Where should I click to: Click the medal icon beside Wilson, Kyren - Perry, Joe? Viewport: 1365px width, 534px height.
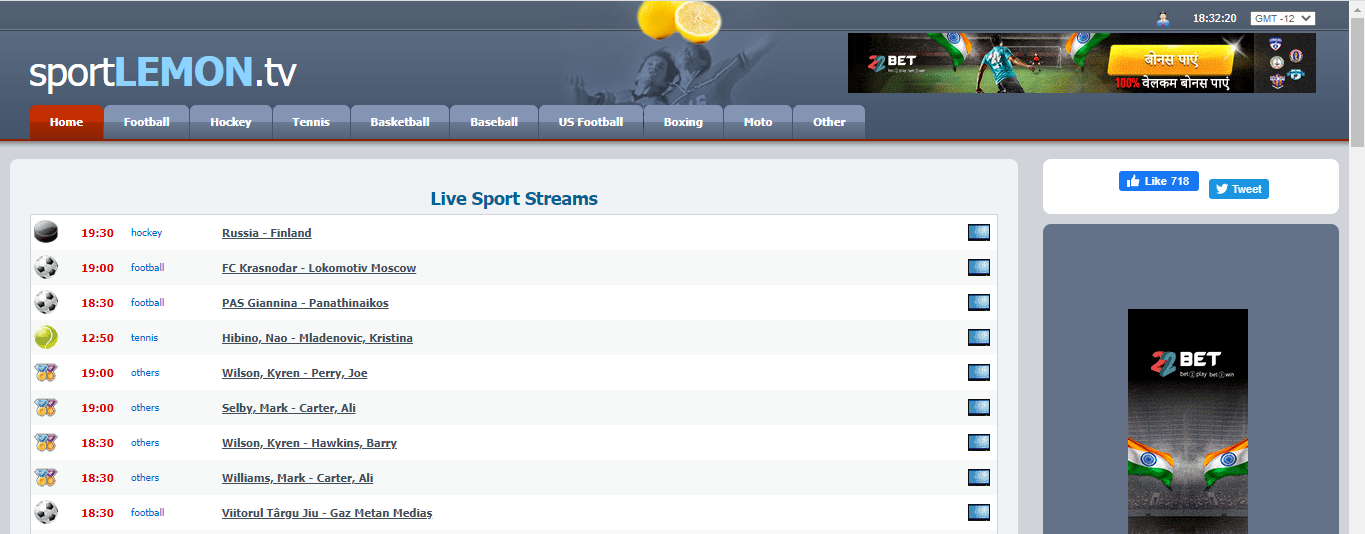tap(46, 372)
